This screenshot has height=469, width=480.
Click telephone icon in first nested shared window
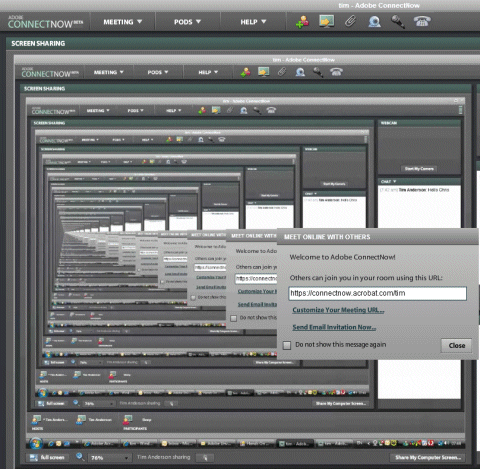[336, 72]
